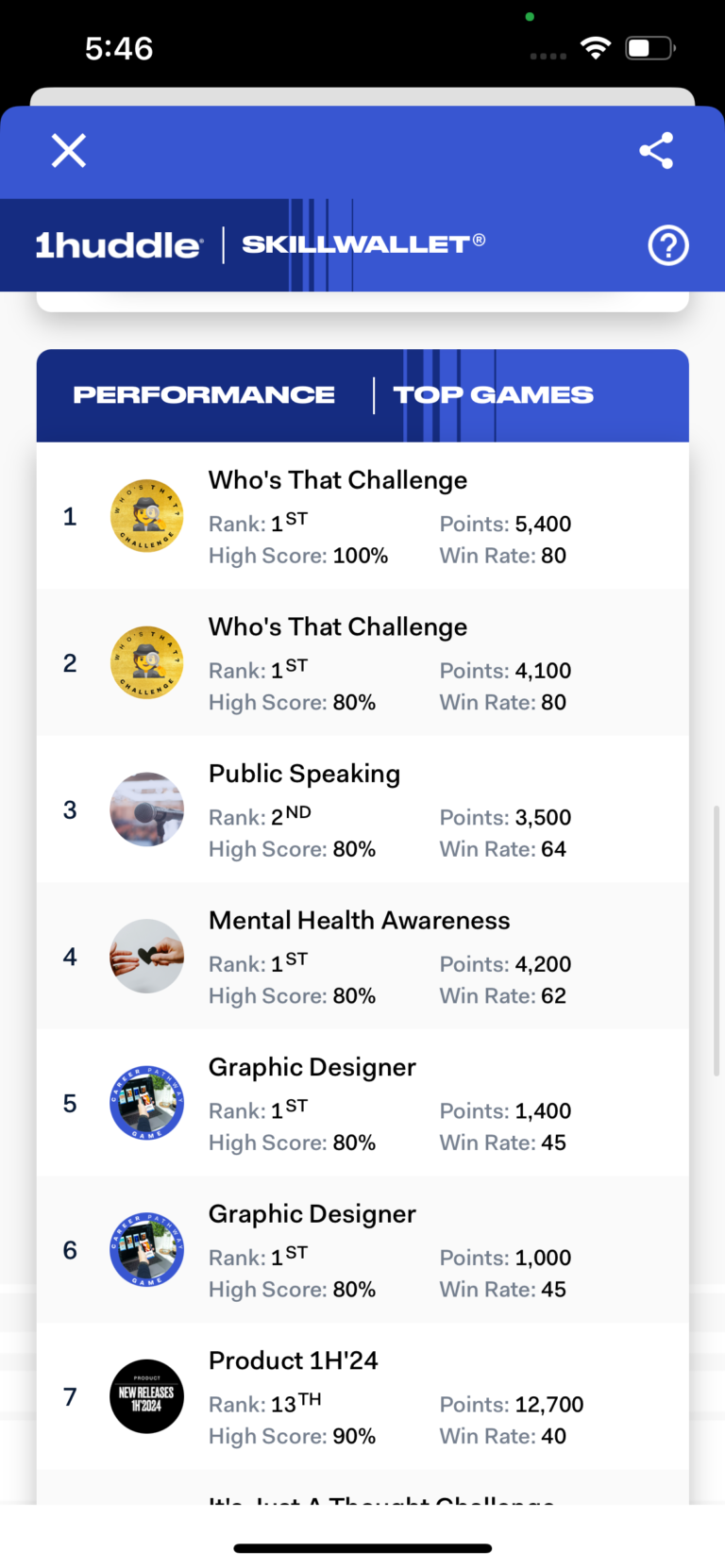Select the Product 1H'24 game title
Screen dimensions: 725x1568
[293, 1360]
